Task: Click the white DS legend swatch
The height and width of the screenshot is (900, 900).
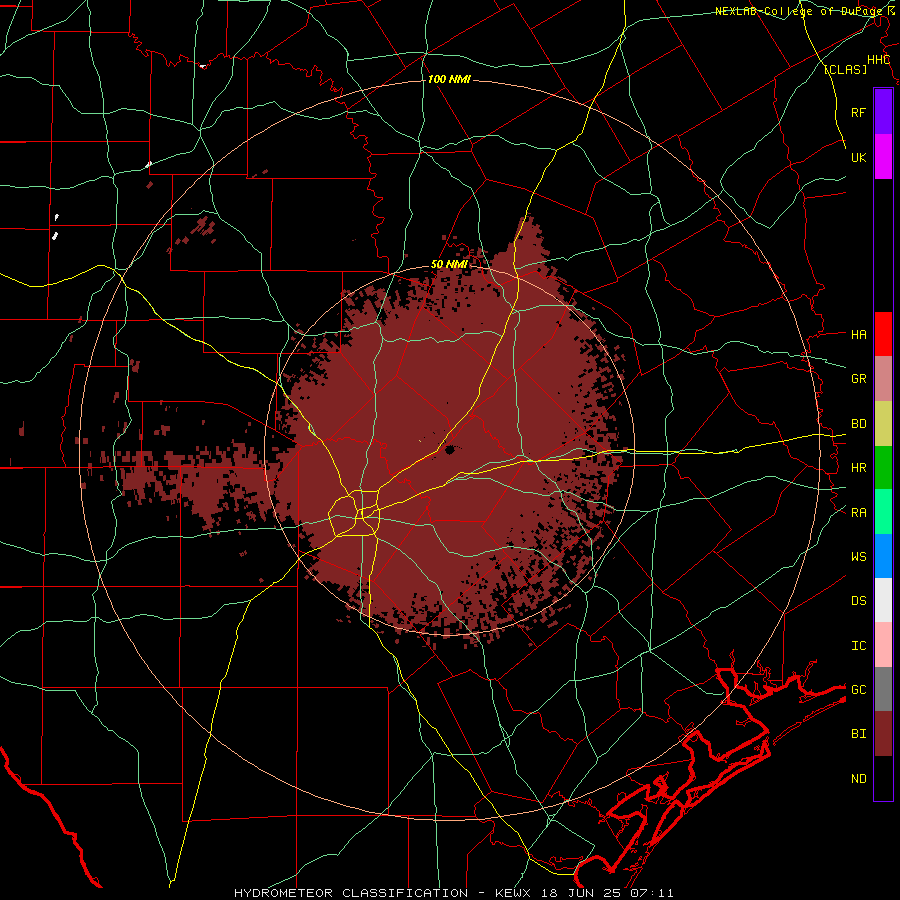Action: coord(883,600)
